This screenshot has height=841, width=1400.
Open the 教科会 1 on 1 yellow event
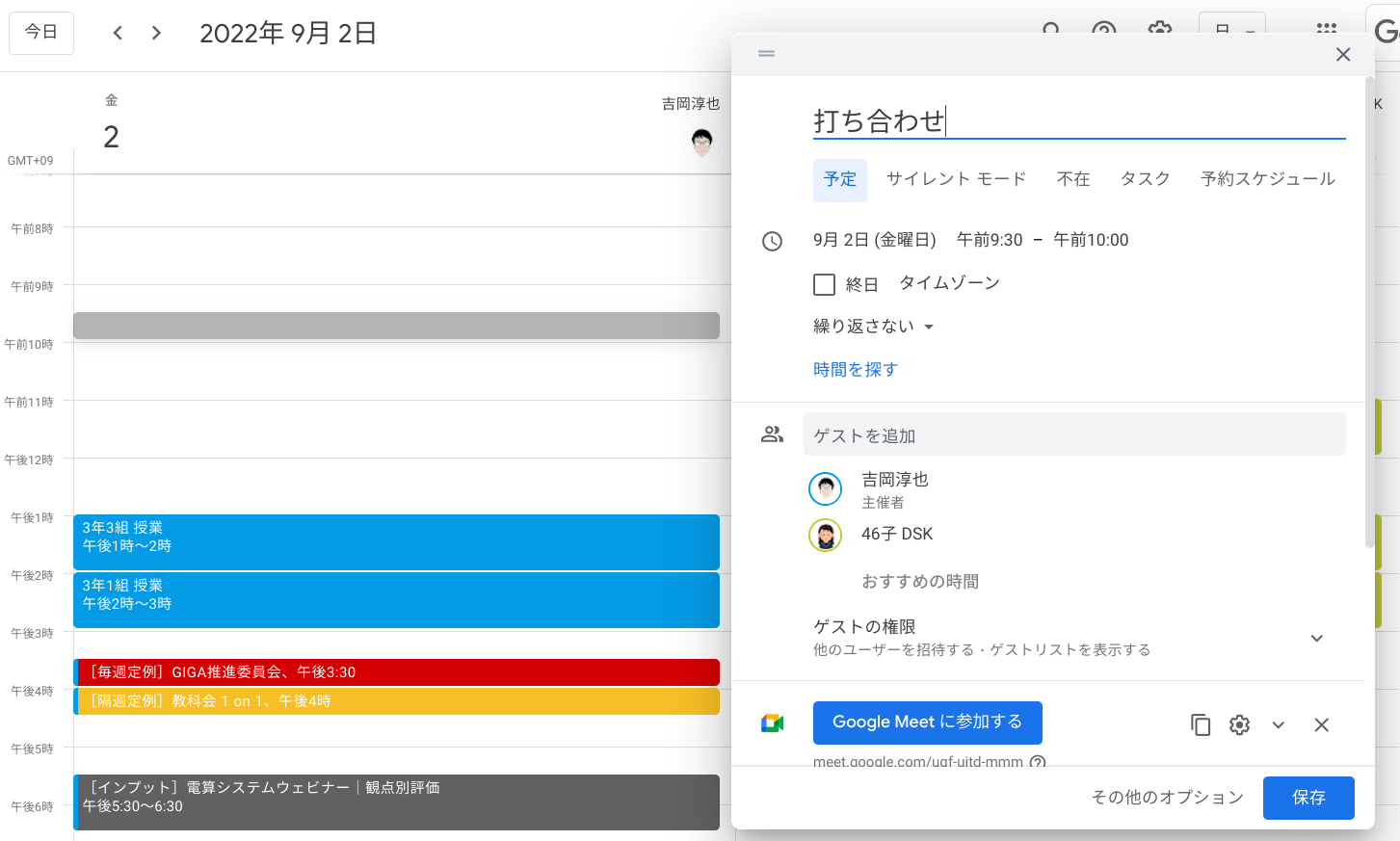click(397, 701)
